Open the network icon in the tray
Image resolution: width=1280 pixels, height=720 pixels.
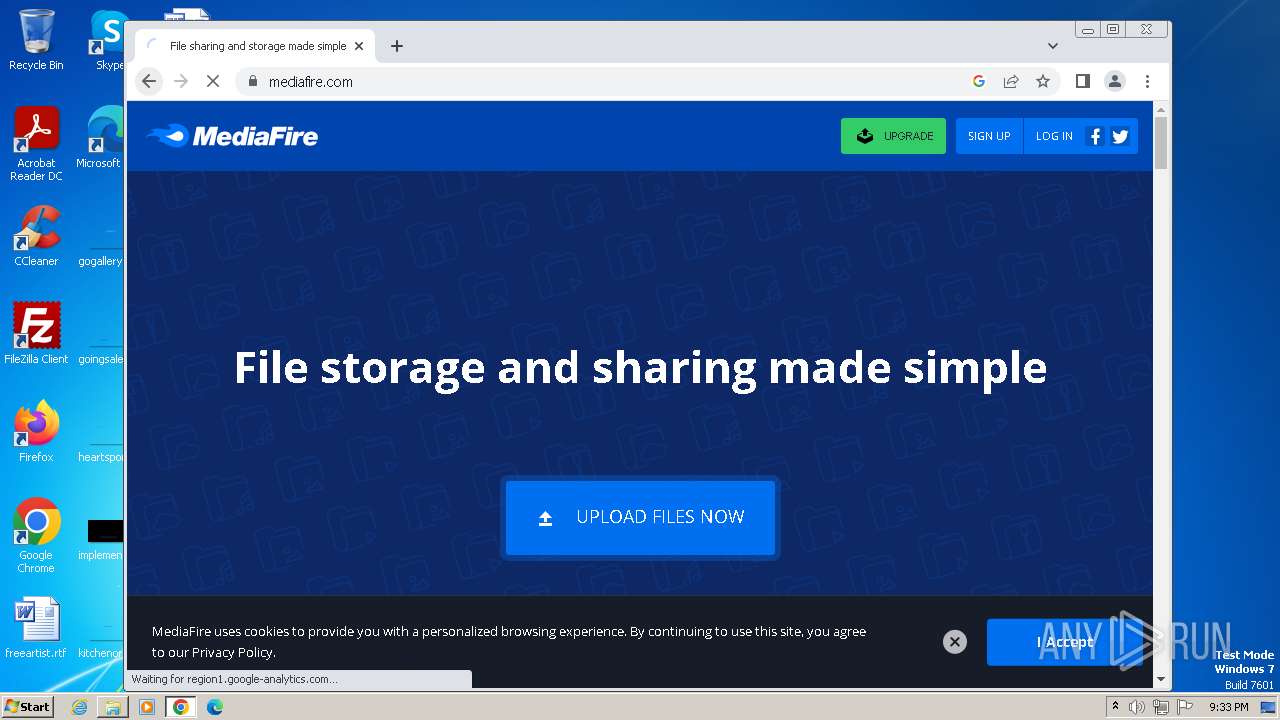[1160, 707]
